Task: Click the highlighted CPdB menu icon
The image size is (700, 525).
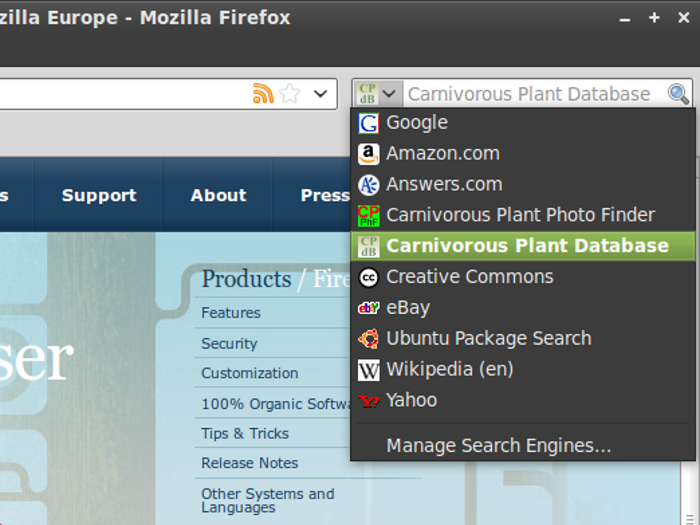Action: (369, 246)
